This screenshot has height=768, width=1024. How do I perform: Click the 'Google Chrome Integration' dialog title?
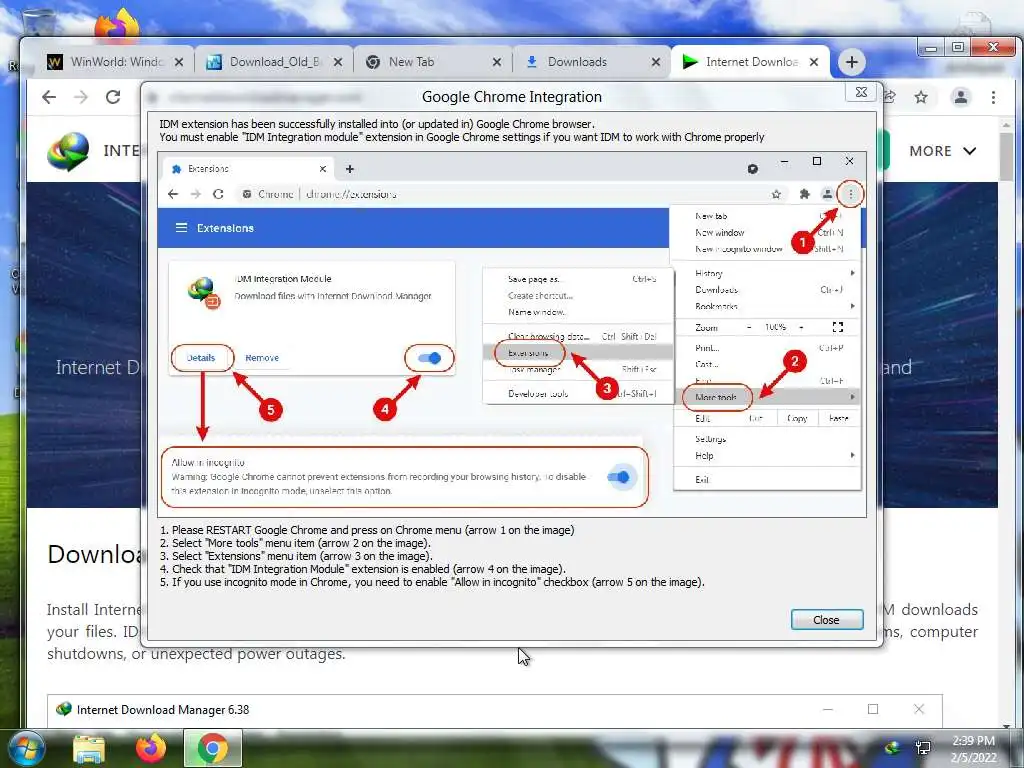pyautogui.click(x=512, y=97)
